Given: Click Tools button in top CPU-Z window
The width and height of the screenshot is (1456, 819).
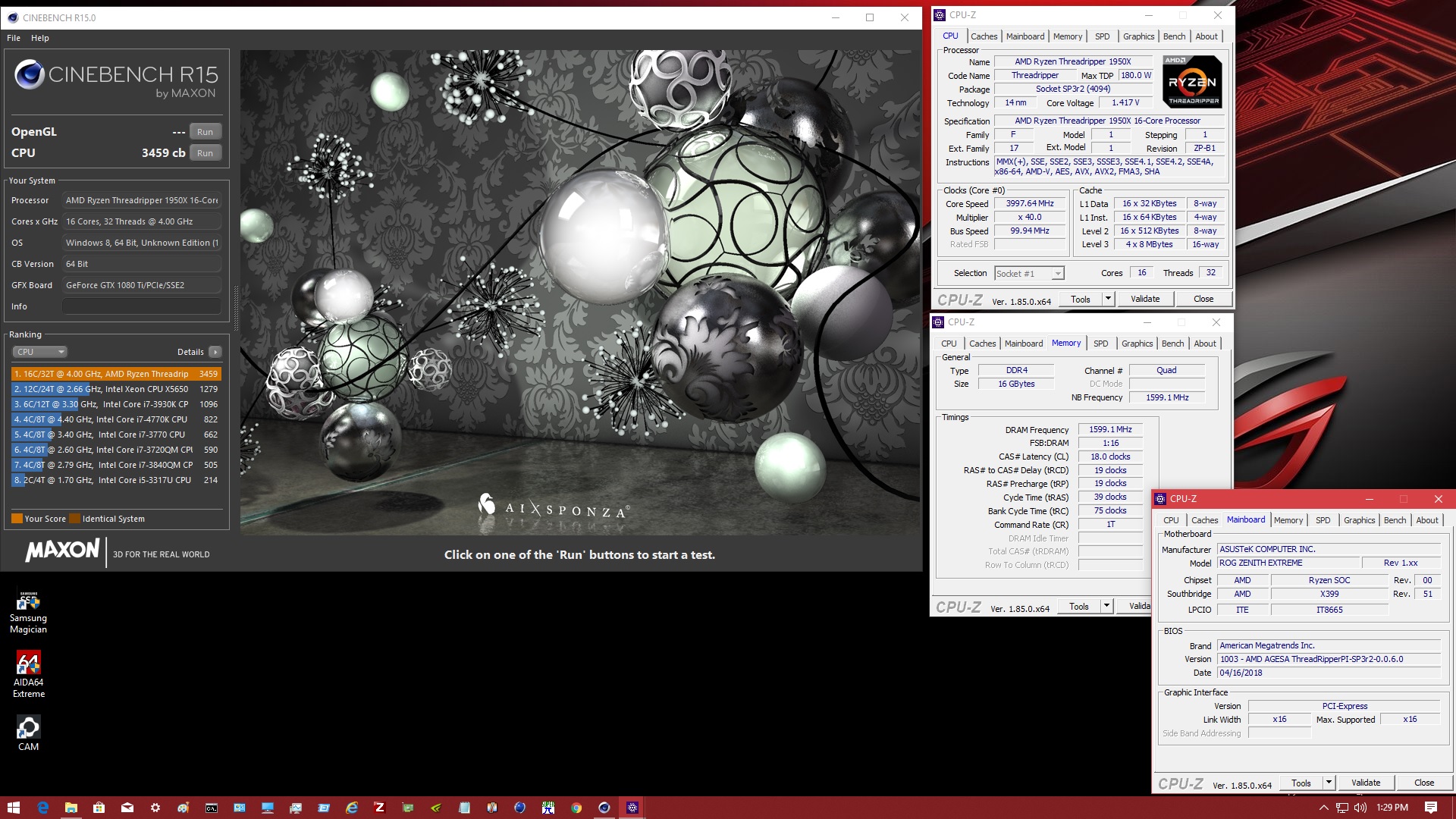Looking at the screenshot, I should coord(1081,299).
